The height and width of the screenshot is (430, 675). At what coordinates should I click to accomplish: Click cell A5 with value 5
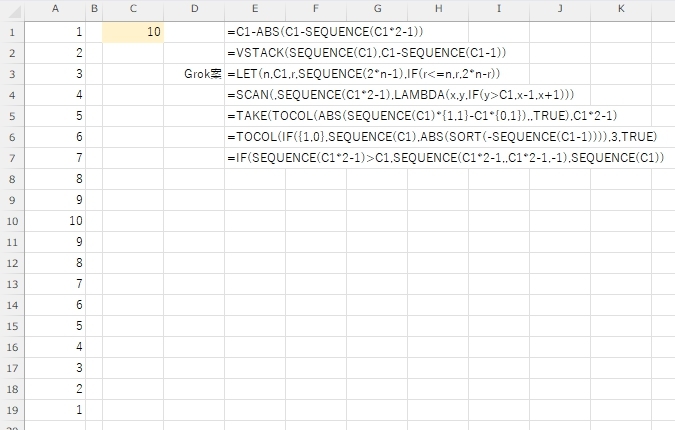pos(55,116)
